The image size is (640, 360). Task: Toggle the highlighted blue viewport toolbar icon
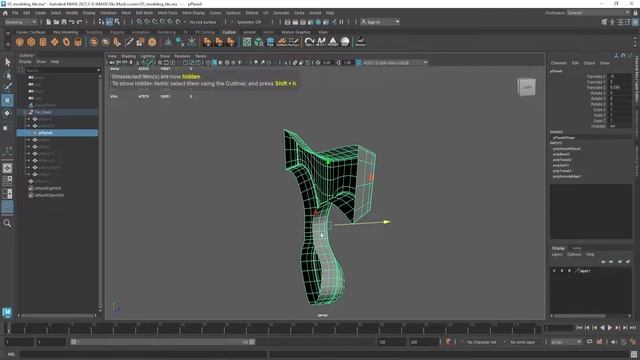214,62
